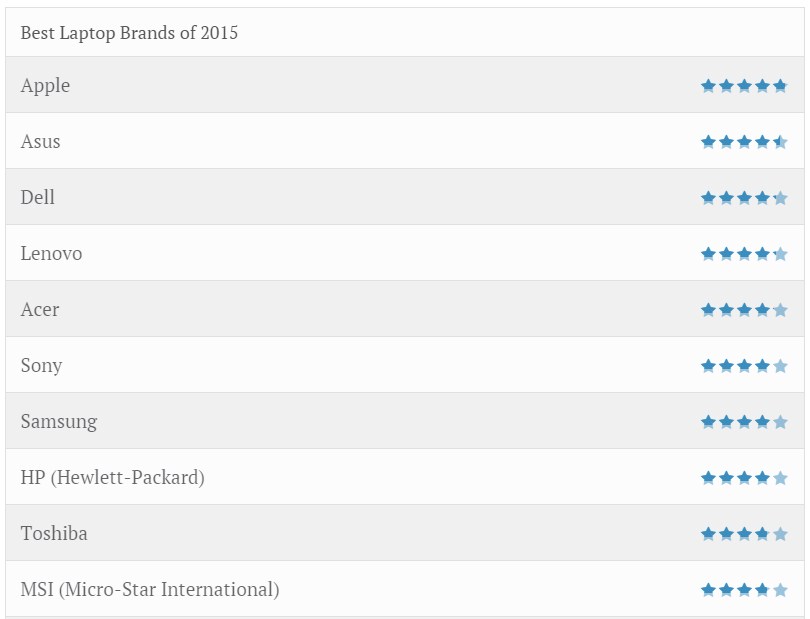Image resolution: width=810 pixels, height=619 pixels.
Task: Click the Lenovo brand name
Action: (x=51, y=254)
